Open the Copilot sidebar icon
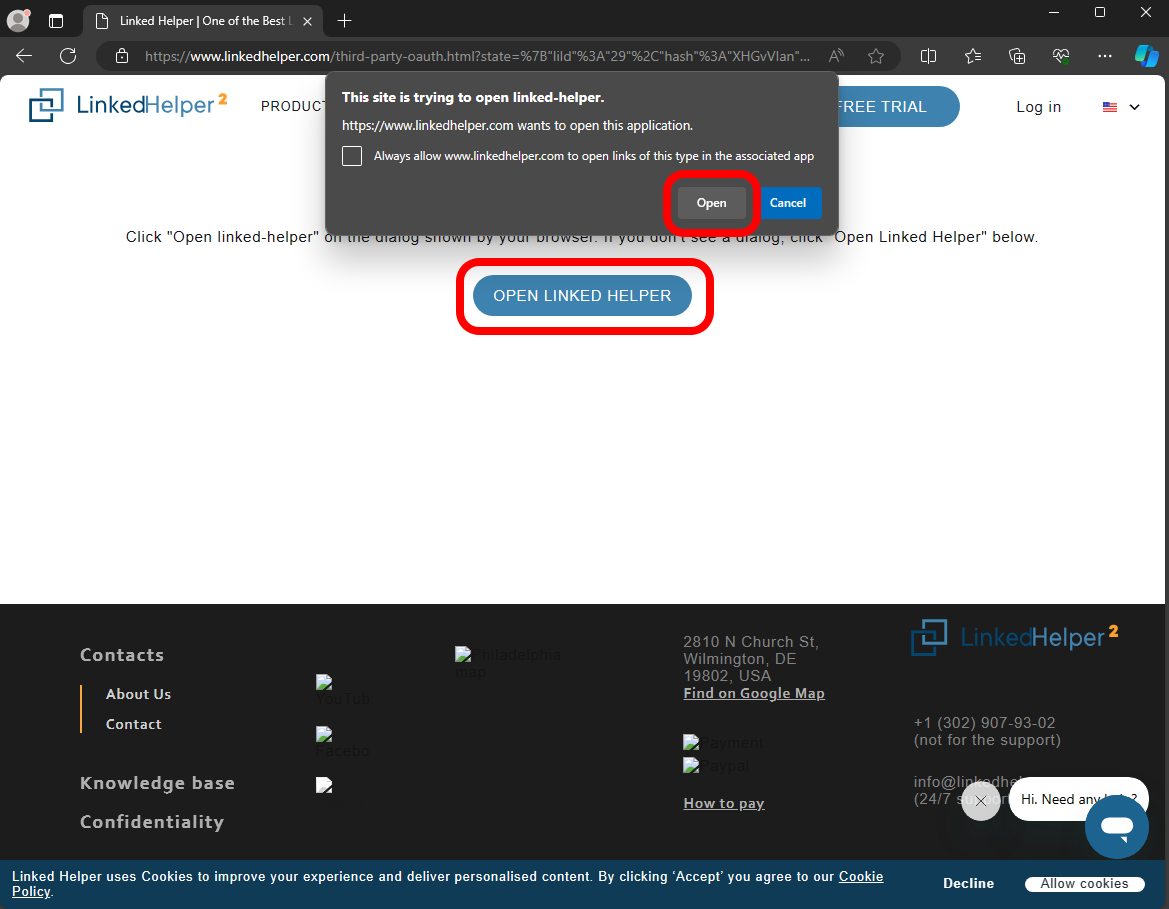This screenshot has height=909, width=1169. point(1146,56)
